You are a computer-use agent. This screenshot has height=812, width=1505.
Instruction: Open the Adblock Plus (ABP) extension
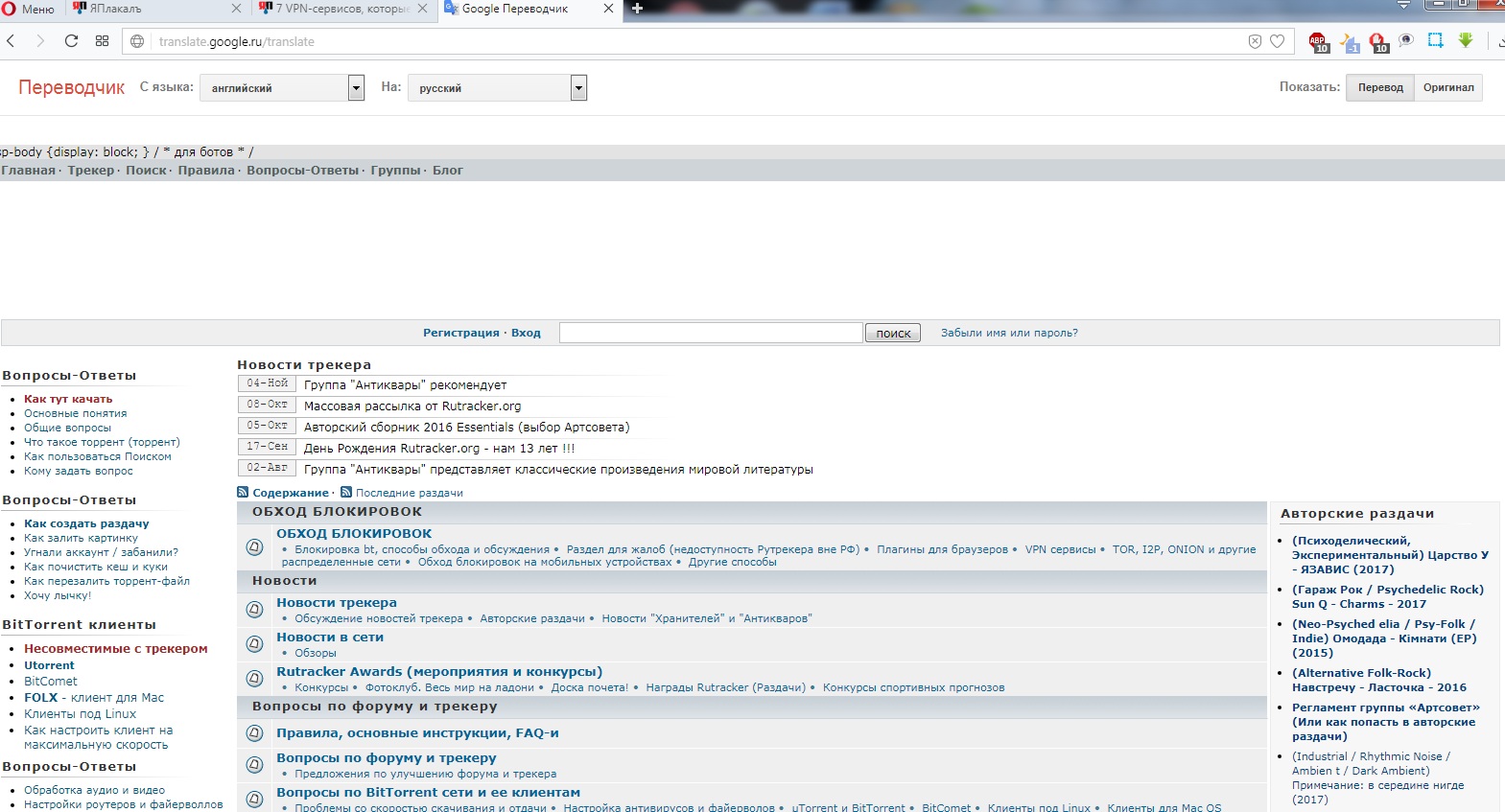(x=1319, y=41)
